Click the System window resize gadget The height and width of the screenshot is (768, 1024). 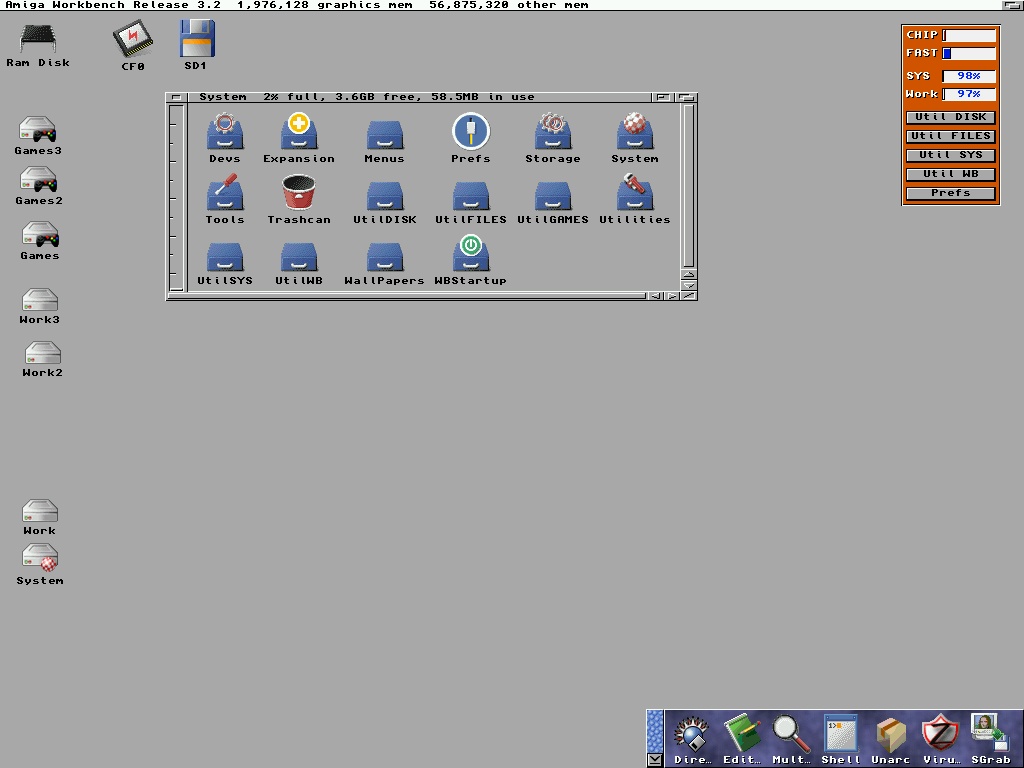[x=689, y=296]
